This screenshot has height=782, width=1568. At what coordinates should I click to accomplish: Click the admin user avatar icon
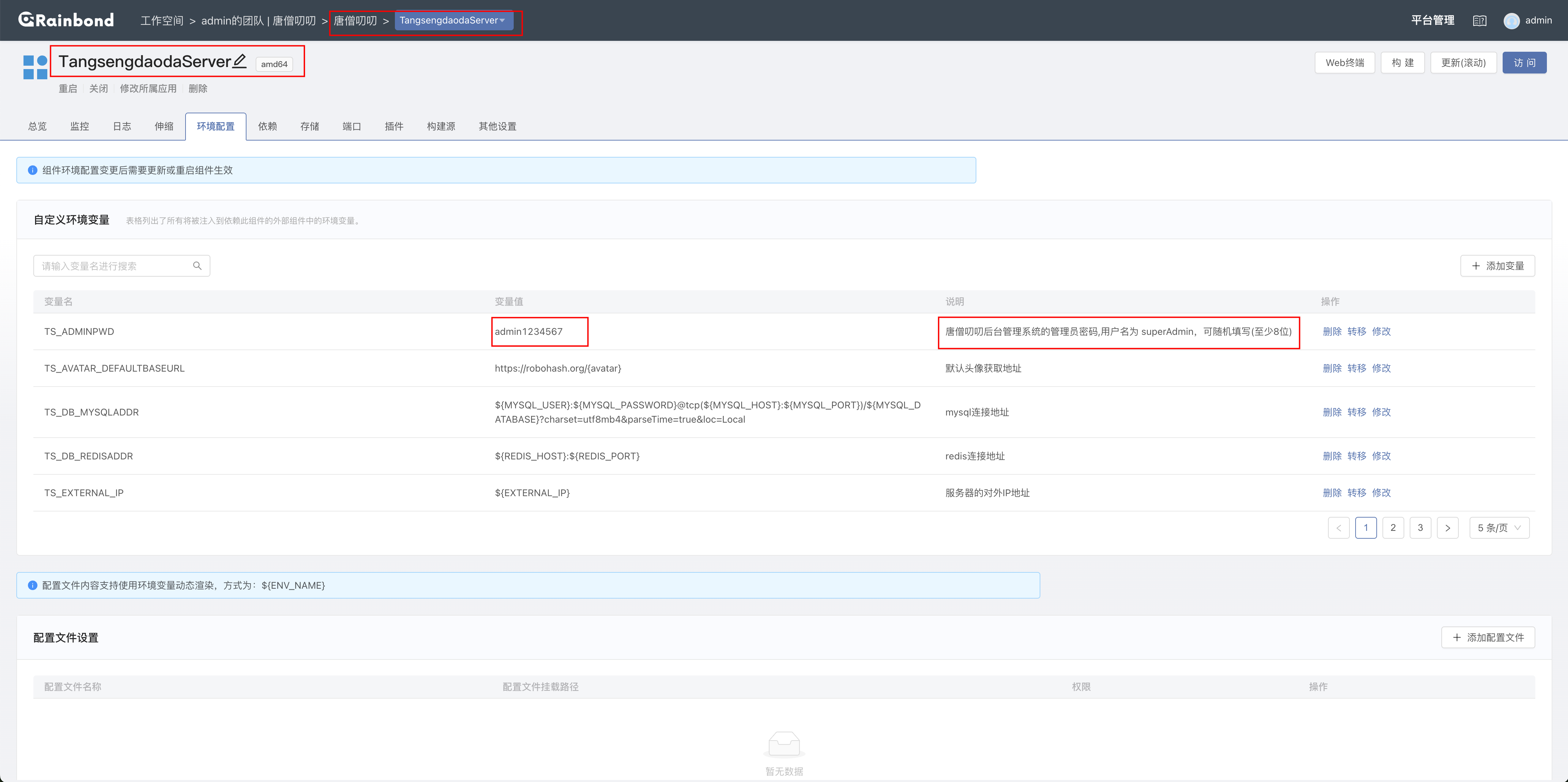1511,21
